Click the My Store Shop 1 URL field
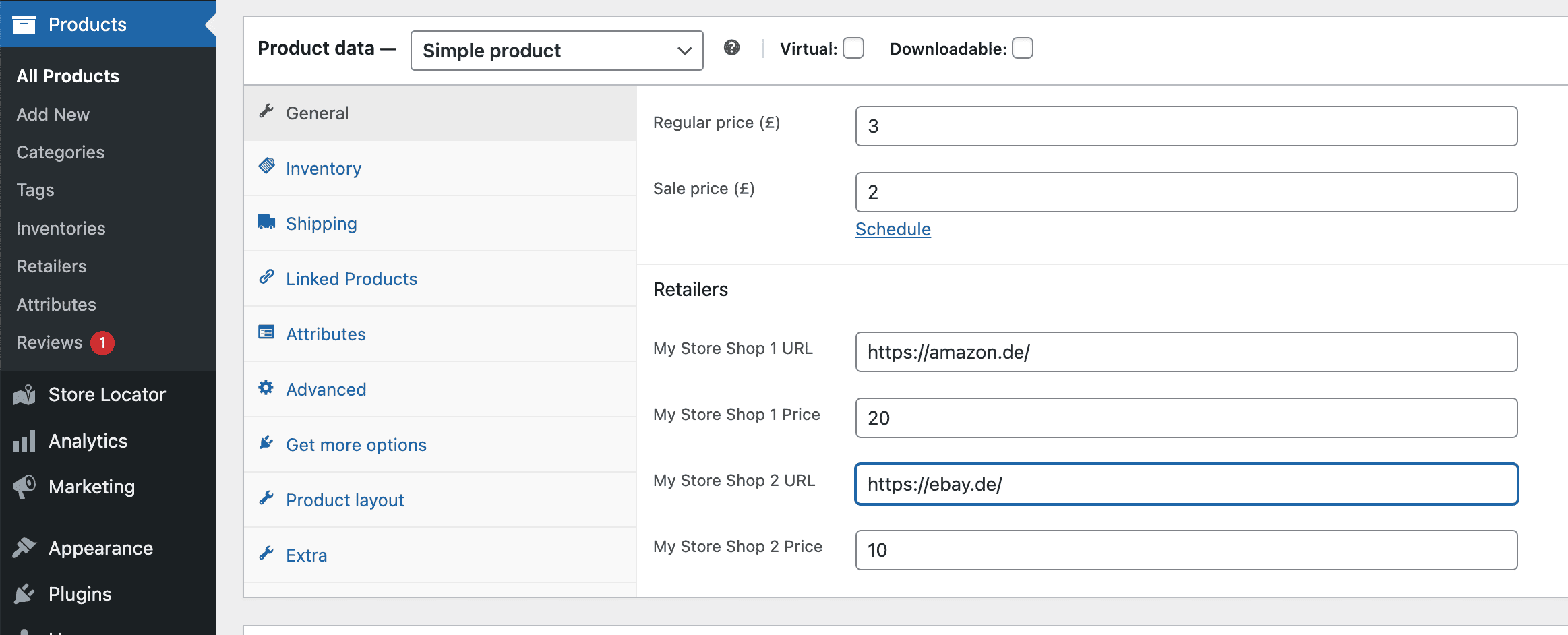 [1186, 352]
